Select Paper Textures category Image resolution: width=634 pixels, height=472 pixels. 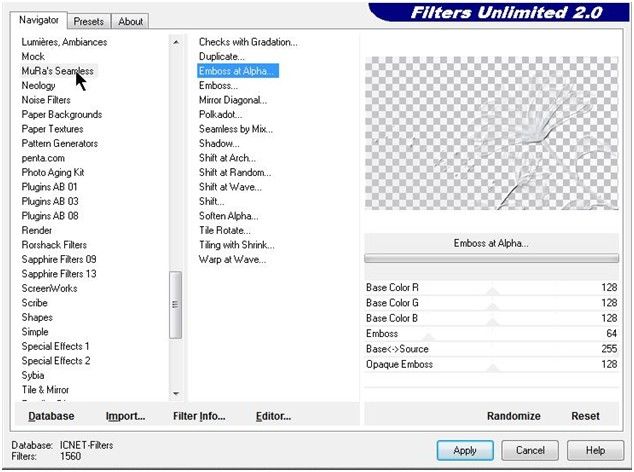(53, 129)
